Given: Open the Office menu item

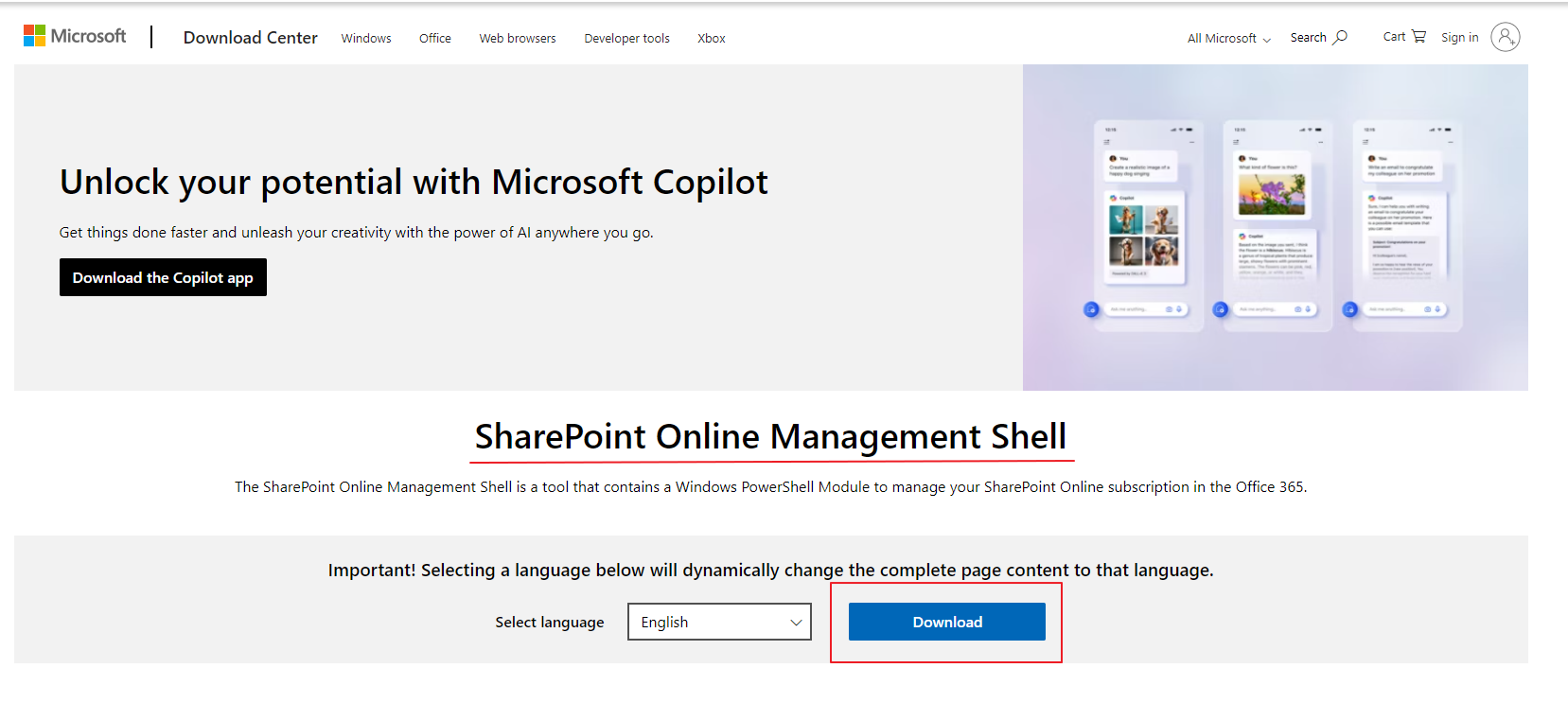Looking at the screenshot, I should tap(435, 39).
